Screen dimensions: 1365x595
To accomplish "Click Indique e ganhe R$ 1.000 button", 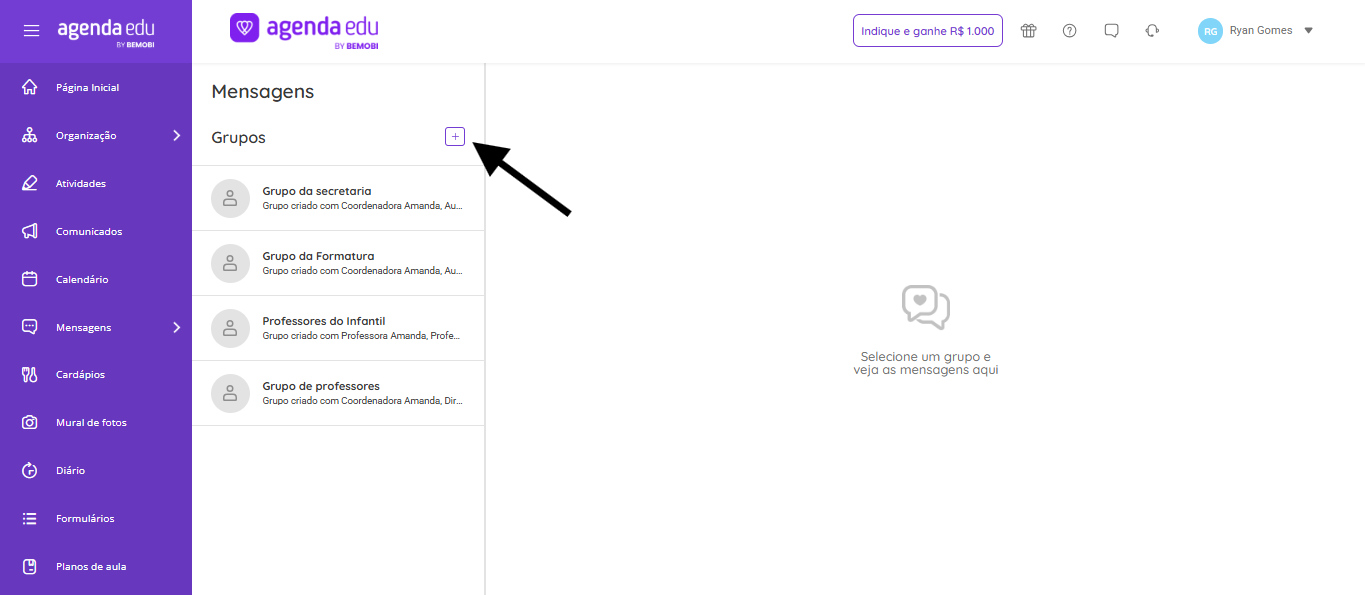I will [x=928, y=30].
